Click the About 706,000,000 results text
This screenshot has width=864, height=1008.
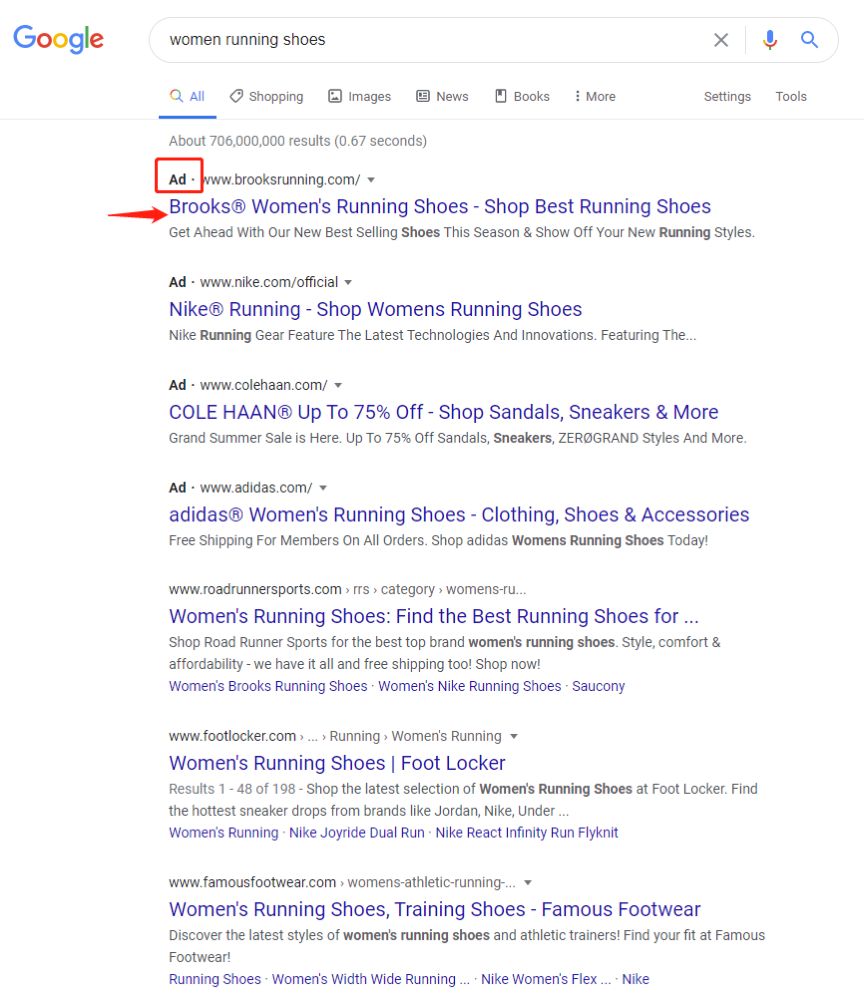tap(298, 141)
